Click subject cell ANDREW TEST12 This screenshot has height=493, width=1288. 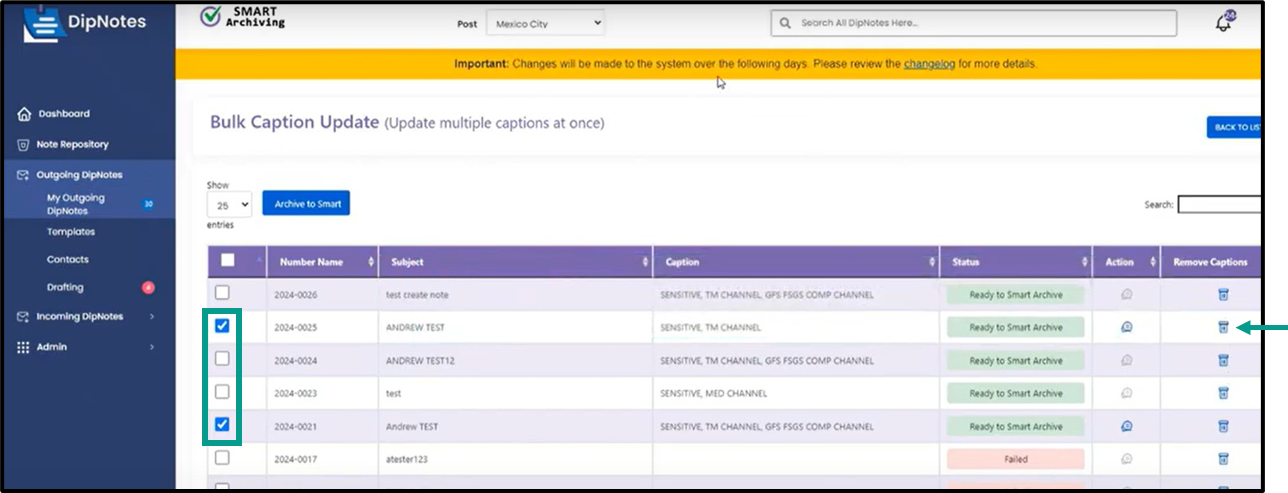coord(420,360)
